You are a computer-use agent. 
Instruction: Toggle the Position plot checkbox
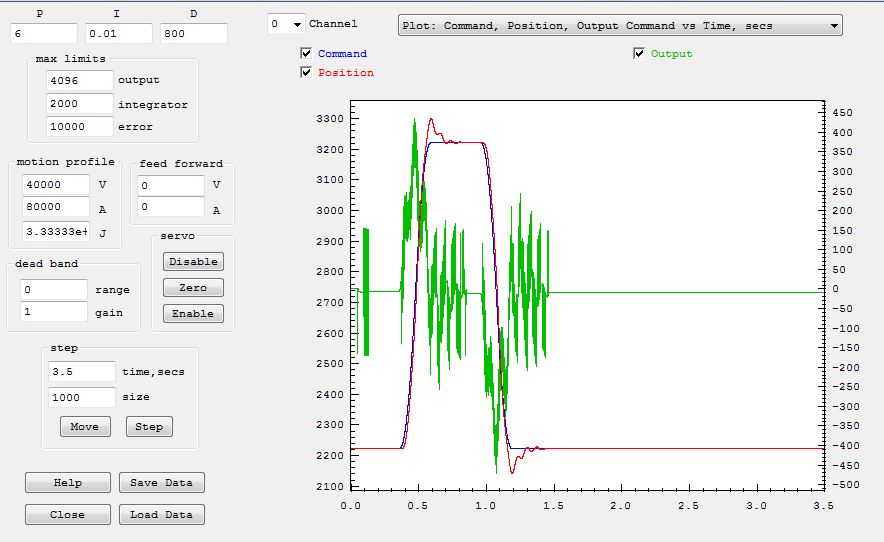click(306, 73)
